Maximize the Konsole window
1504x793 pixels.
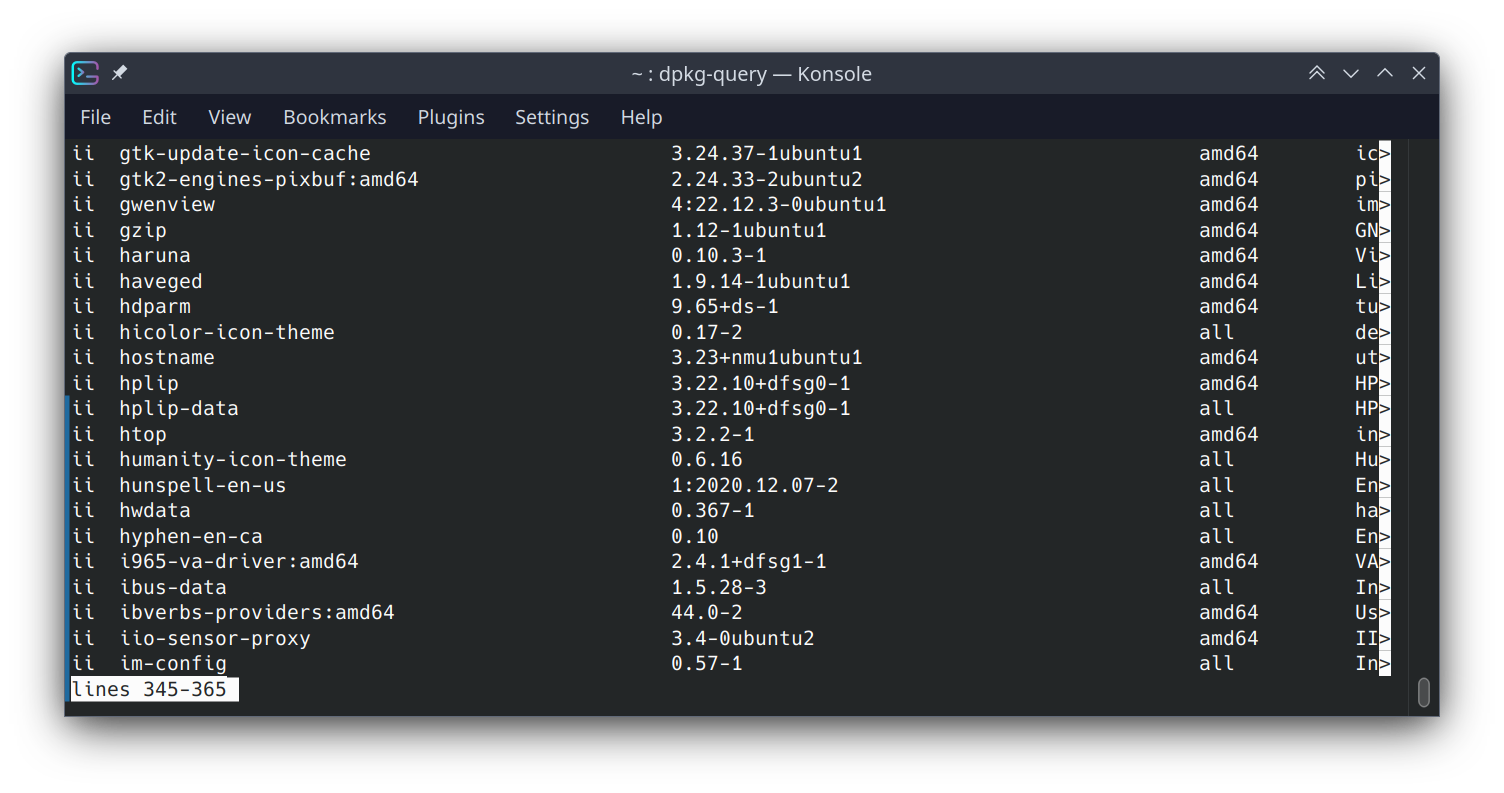[x=1384, y=73]
